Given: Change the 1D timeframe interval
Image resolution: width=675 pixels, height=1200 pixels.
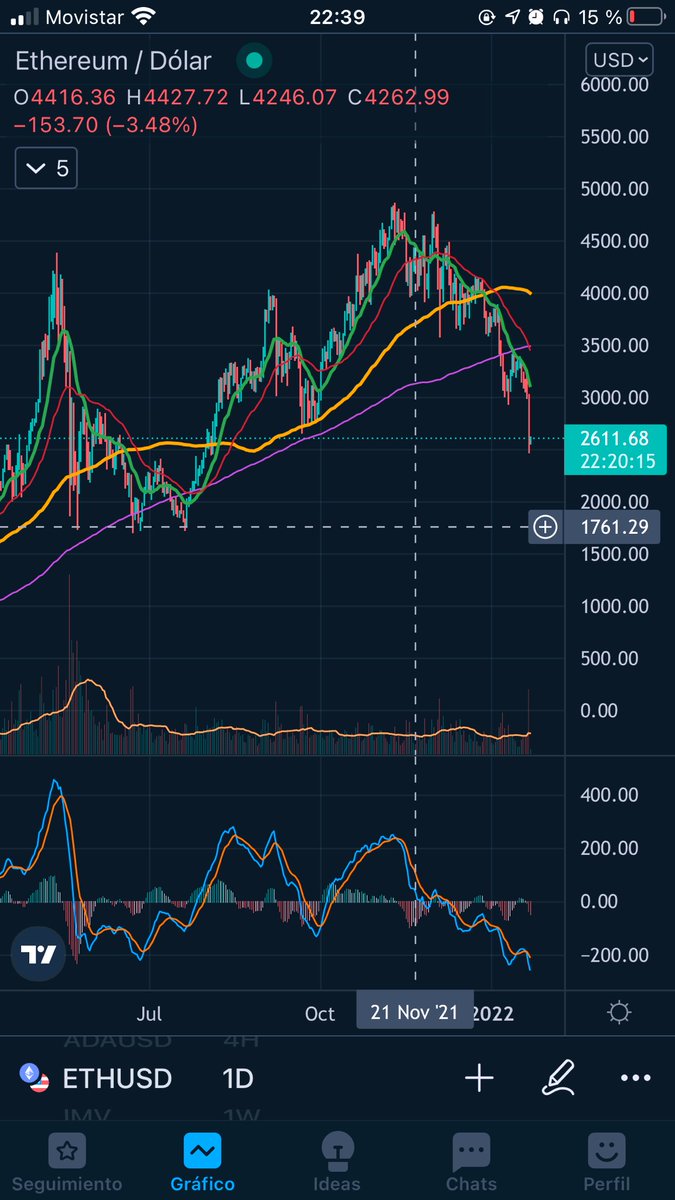Looking at the screenshot, I should (238, 1078).
